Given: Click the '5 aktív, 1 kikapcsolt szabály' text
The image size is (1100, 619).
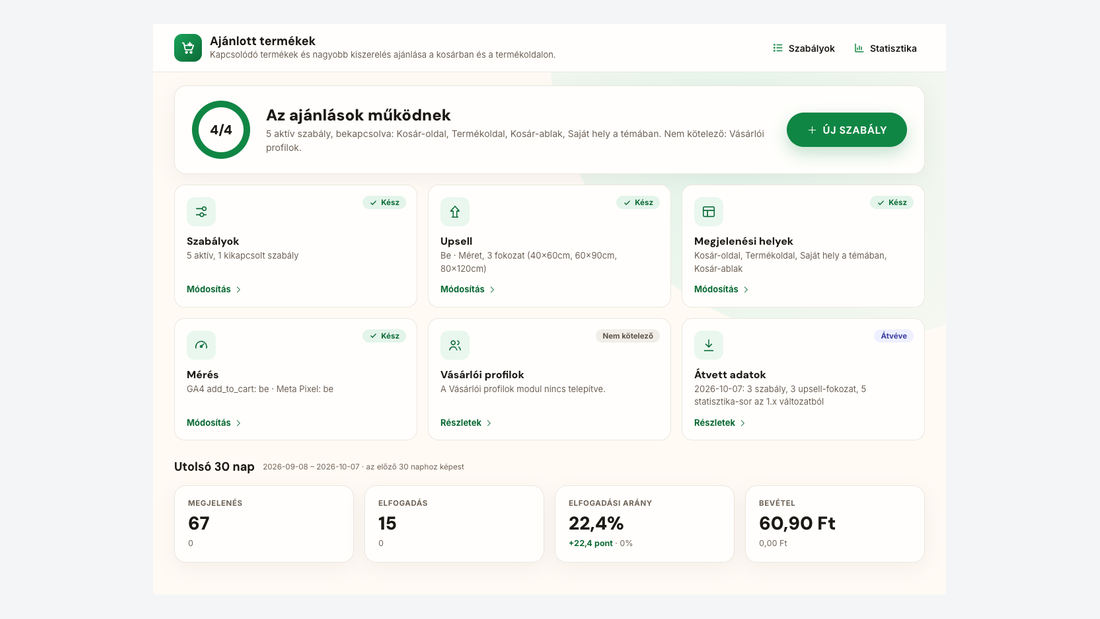Looking at the screenshot, I should pyautogui.click(x=243, y=255).
